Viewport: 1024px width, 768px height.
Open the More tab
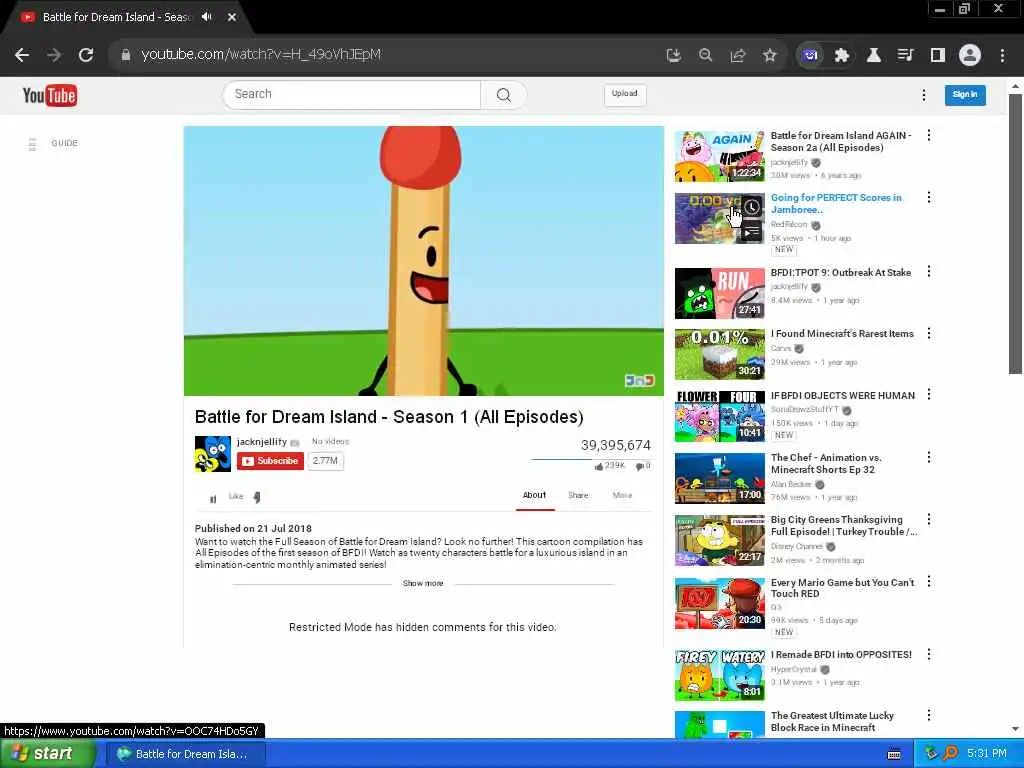[622, 495]
